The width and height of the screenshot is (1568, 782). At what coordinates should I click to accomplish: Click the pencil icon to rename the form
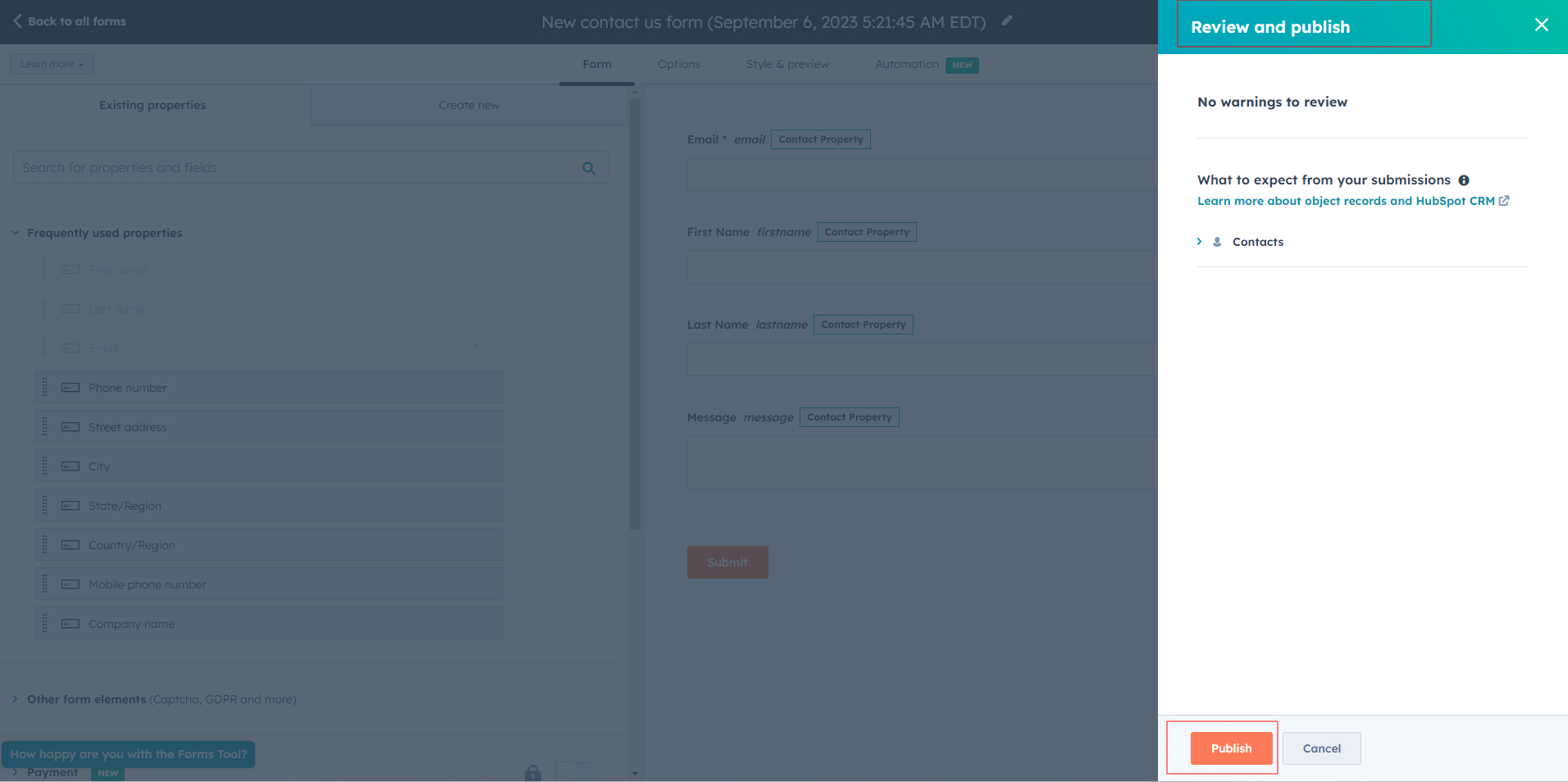(x=1007, y=21)
